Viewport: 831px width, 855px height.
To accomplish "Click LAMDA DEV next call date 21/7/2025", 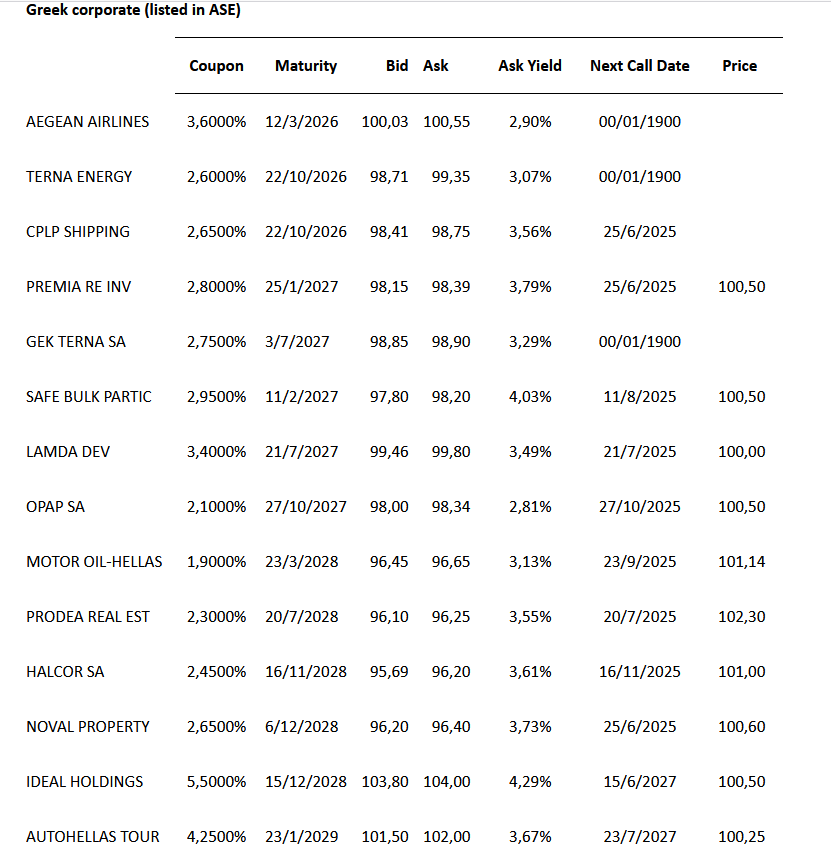I will [640, 452].
